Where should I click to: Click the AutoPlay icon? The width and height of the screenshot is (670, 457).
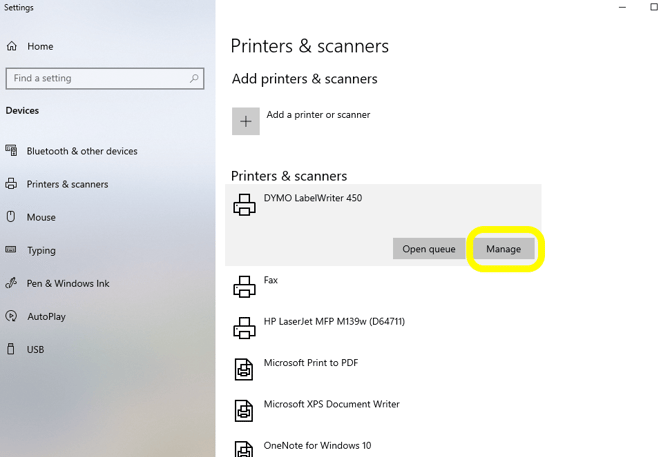click(11, 316)
